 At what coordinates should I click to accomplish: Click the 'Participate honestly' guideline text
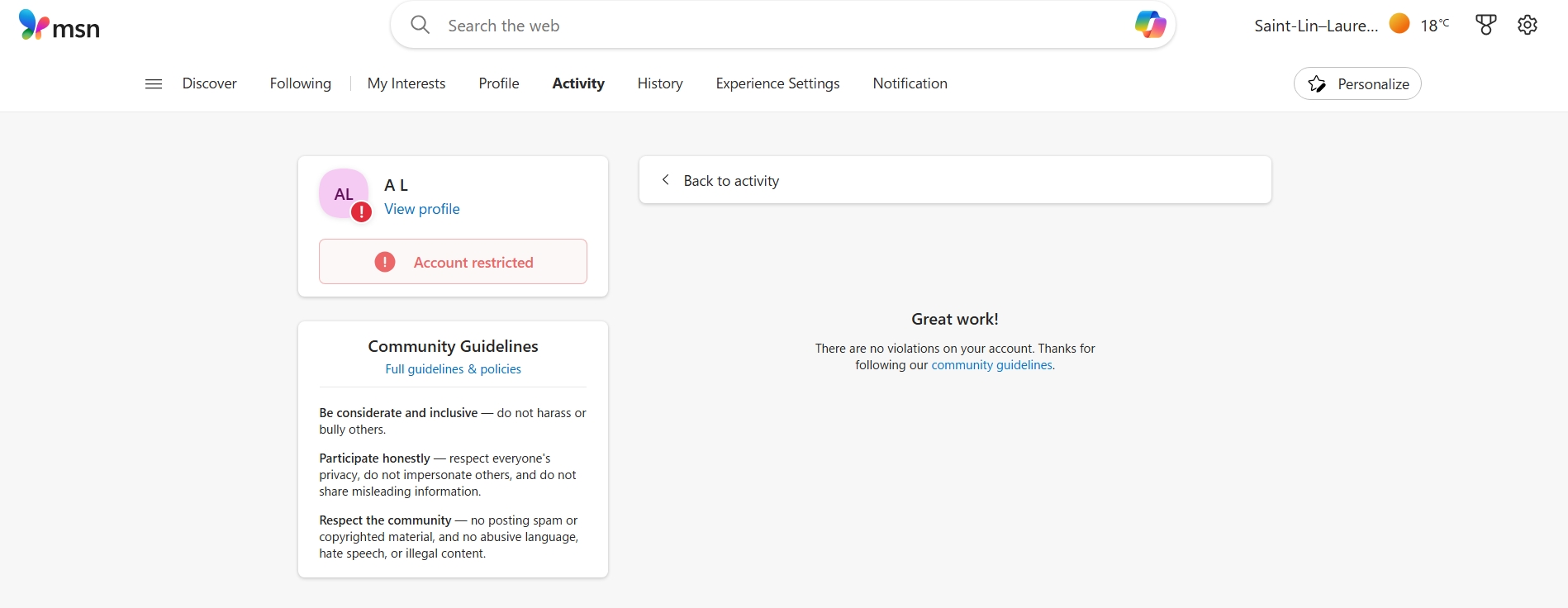tap(449, 475)
